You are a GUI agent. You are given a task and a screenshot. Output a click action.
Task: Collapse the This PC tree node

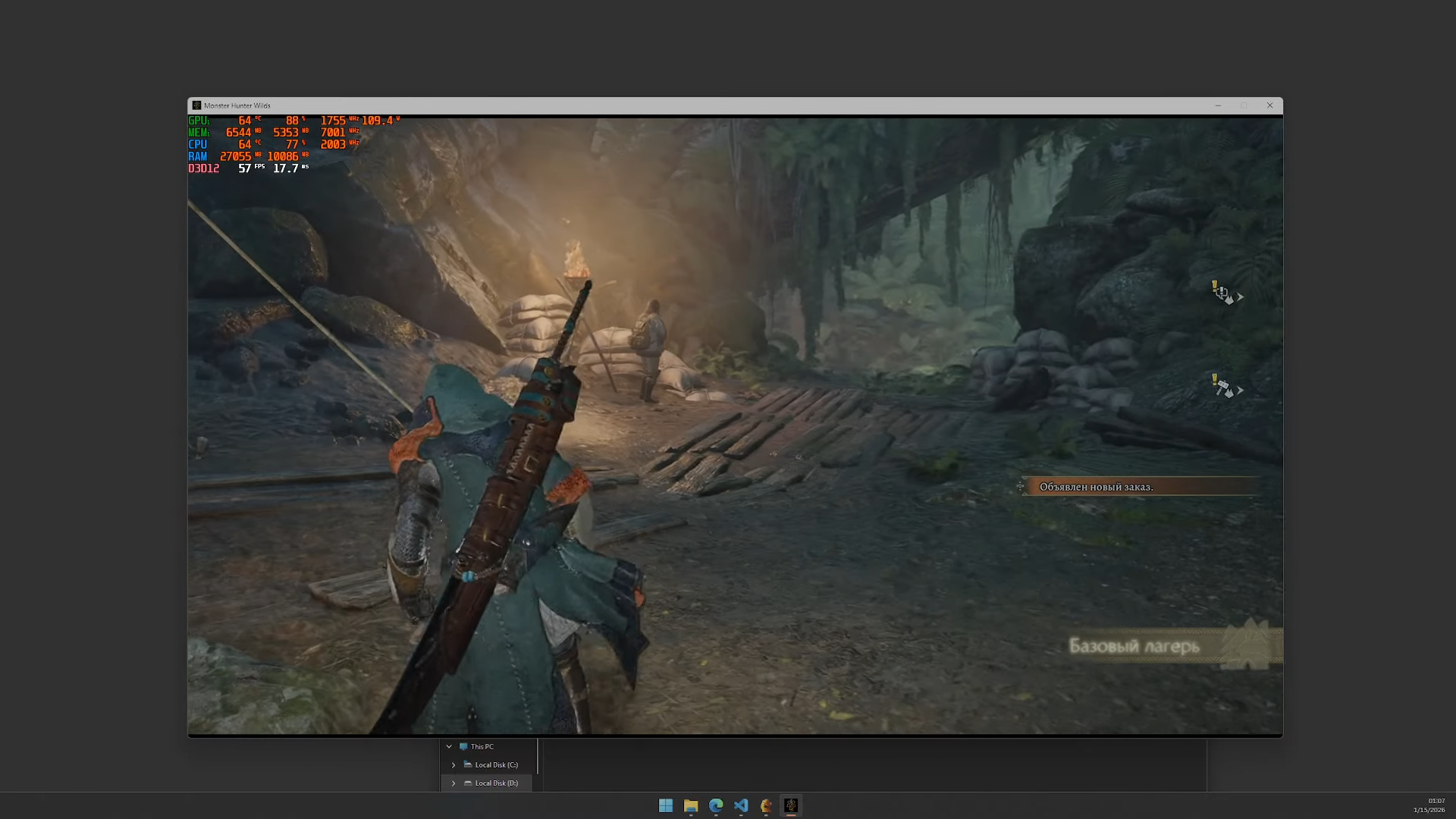tap(449, 746)
